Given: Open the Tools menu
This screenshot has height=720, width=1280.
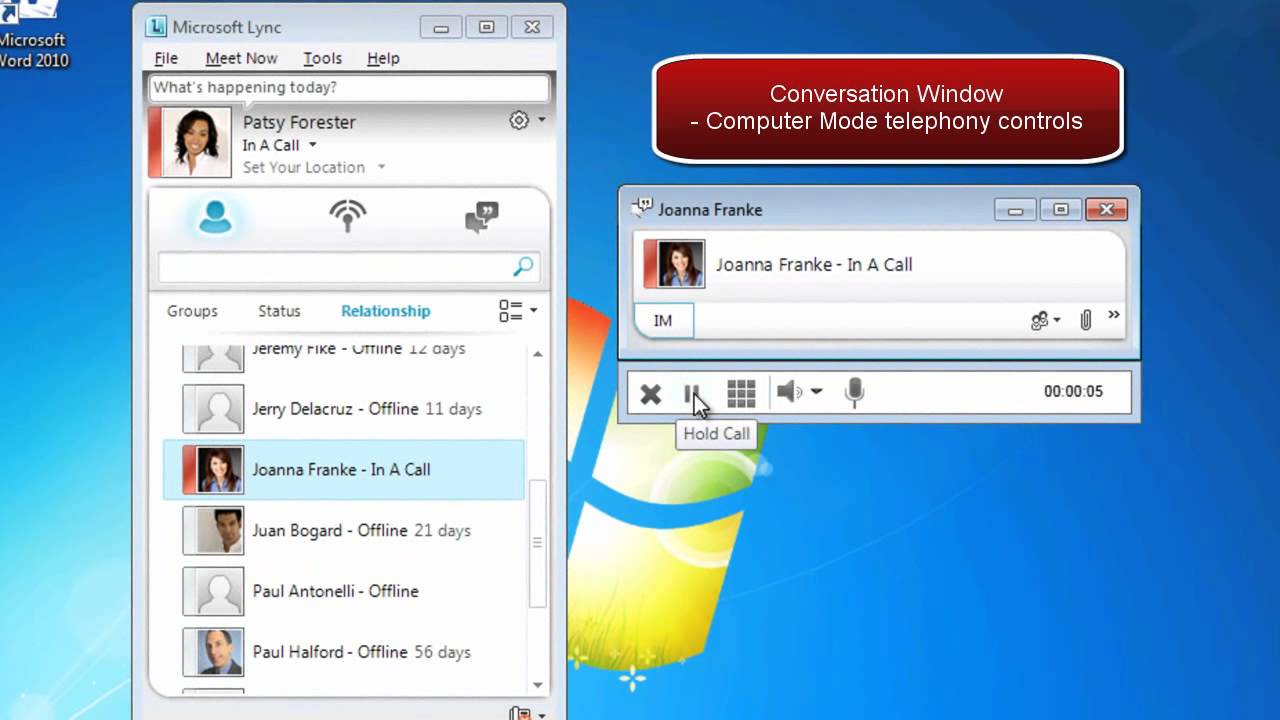Looking at the screenshot, I should tap(322, 58).
